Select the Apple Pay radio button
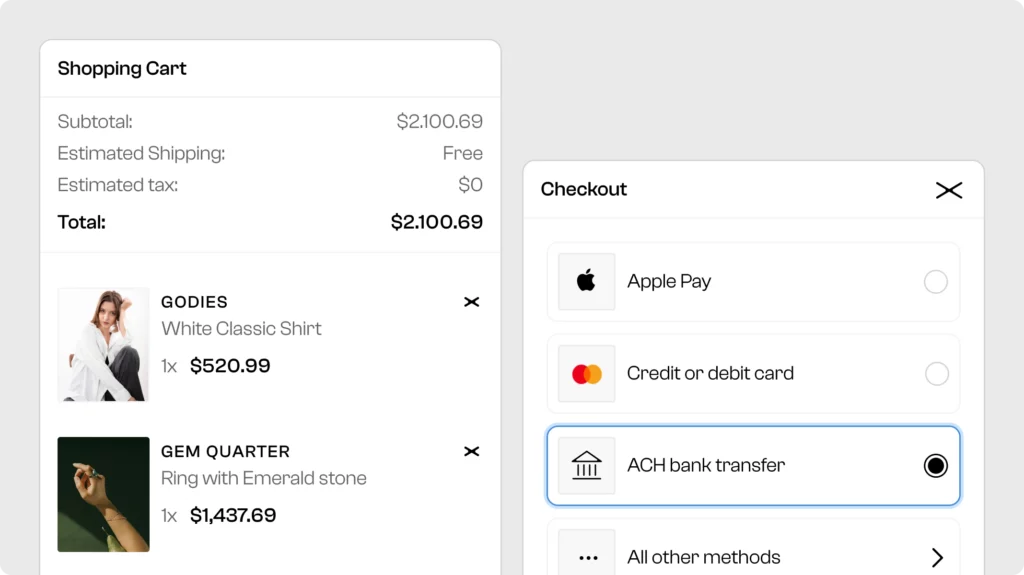The image size is (1024, 575). [x=935, y=282]
